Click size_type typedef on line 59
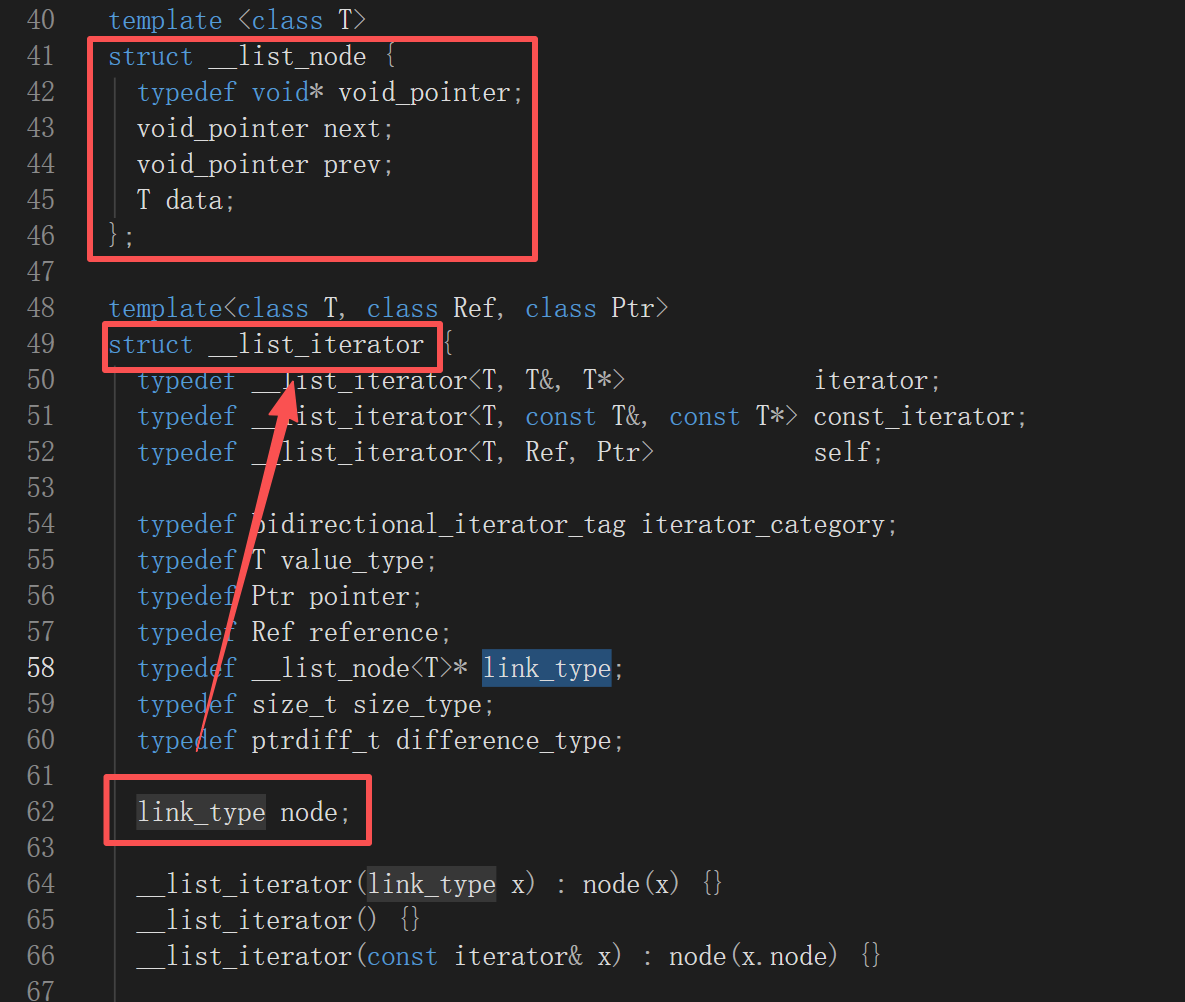The image size is (1185, 1002). point(417,704)
